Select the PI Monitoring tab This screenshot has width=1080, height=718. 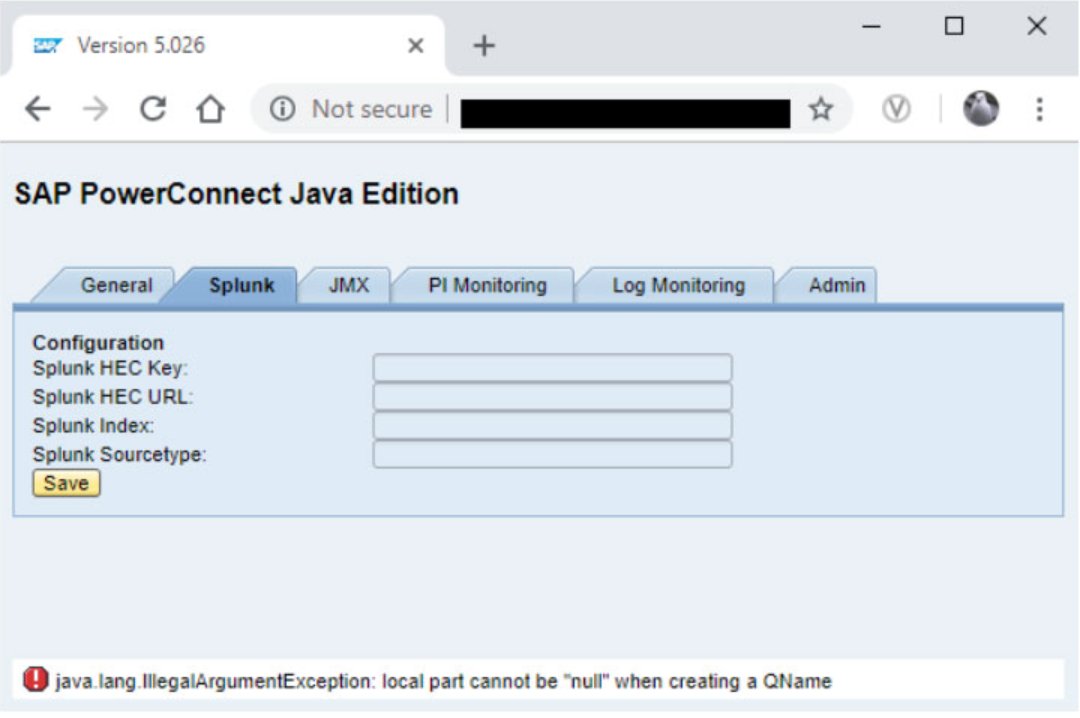[487, 285]
